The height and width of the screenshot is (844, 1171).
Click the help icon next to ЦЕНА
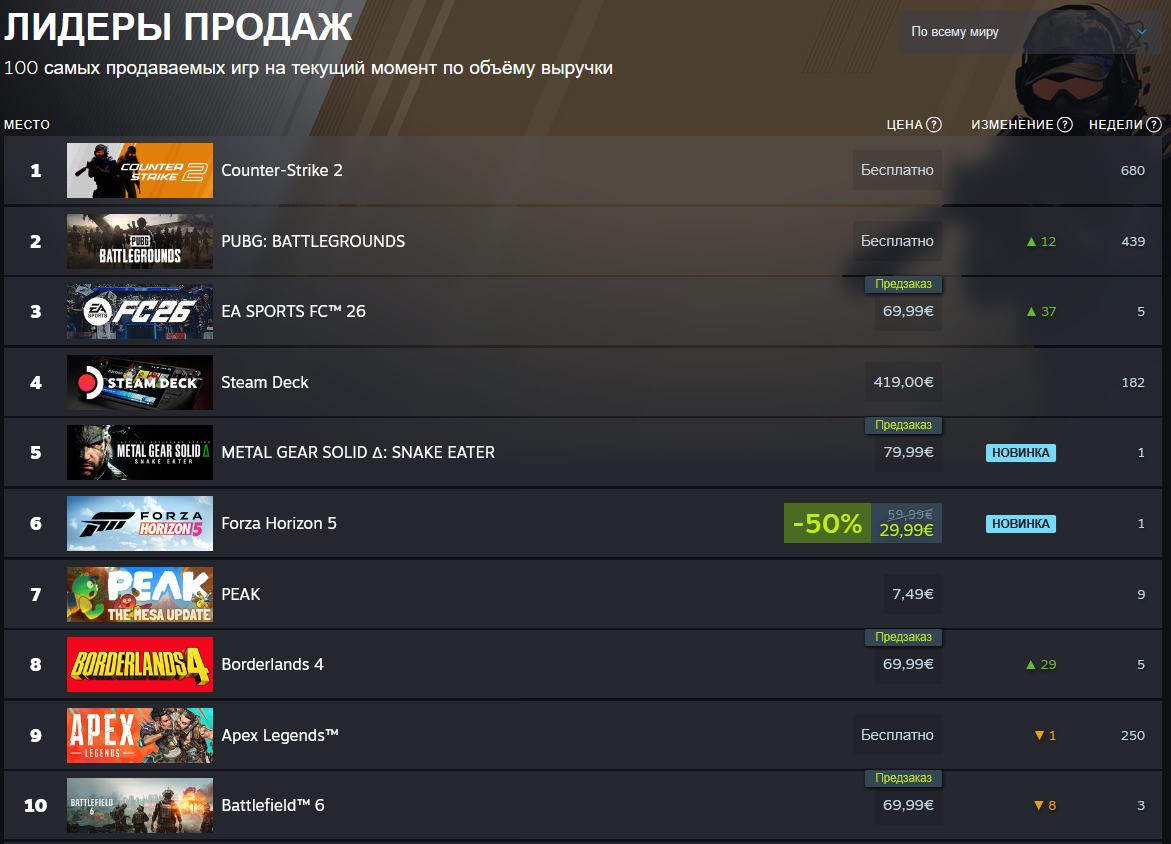coord(934,125)
